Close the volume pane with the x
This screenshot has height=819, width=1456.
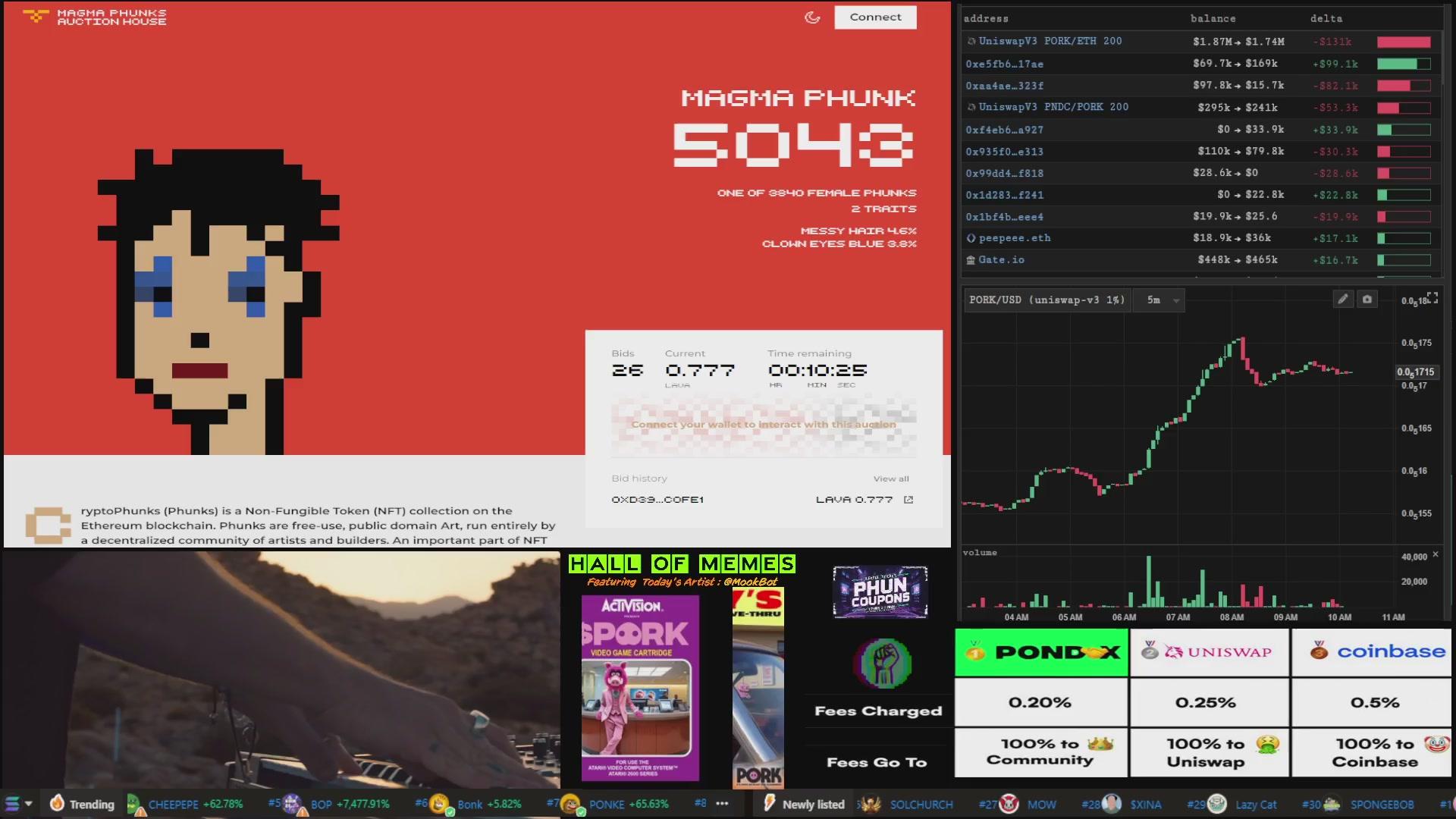click(x=1435, y=555)
